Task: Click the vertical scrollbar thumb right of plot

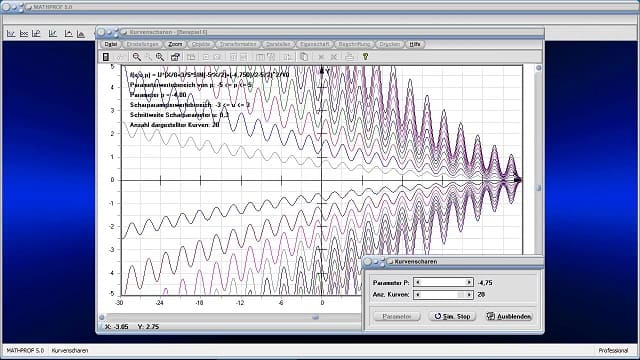Action: coord(538,188)
